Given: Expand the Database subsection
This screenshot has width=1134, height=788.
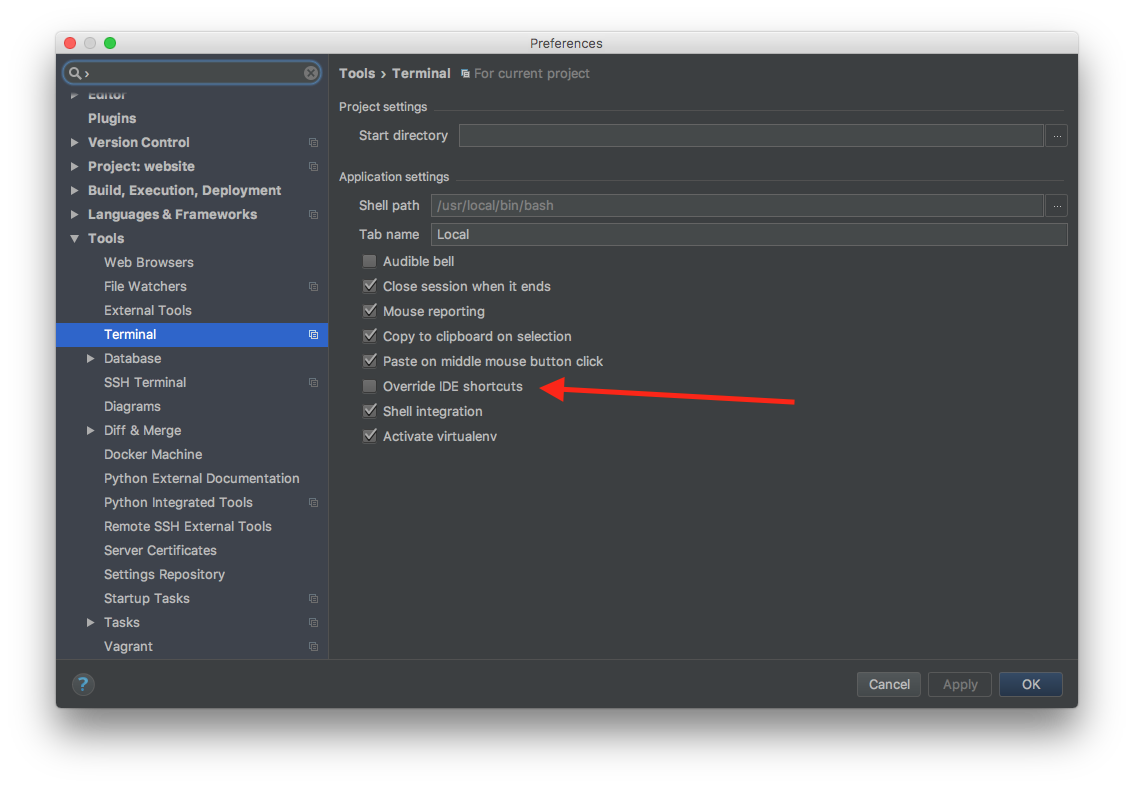Looking at the screenshot, I should click(x=90, y=359).
